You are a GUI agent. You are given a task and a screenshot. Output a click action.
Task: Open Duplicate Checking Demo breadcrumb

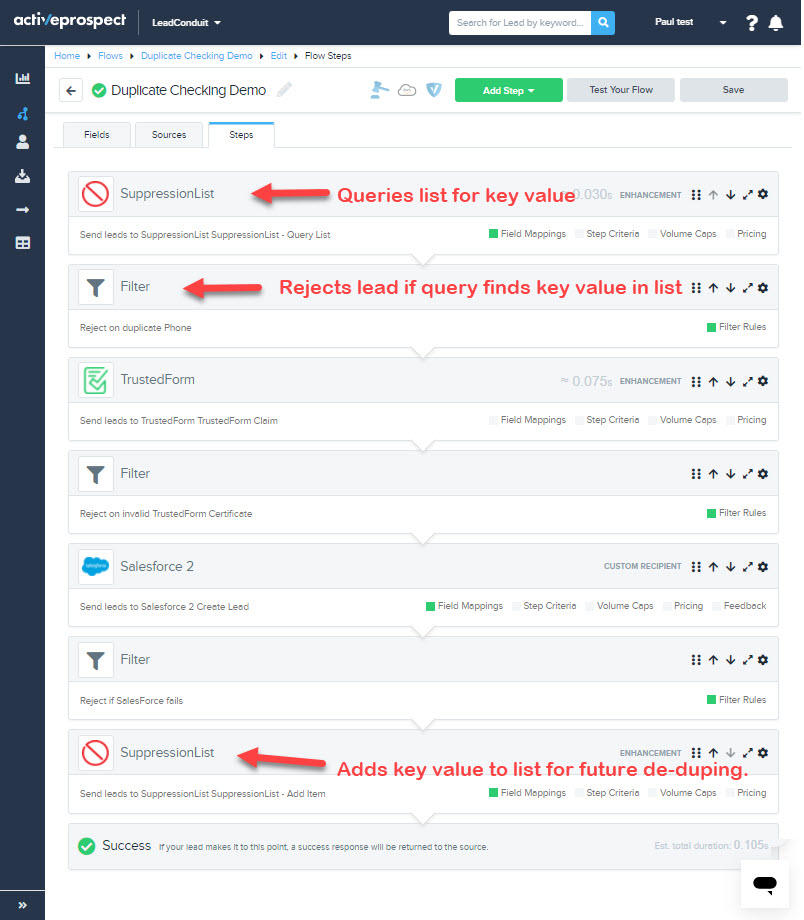tap(197, 56)
